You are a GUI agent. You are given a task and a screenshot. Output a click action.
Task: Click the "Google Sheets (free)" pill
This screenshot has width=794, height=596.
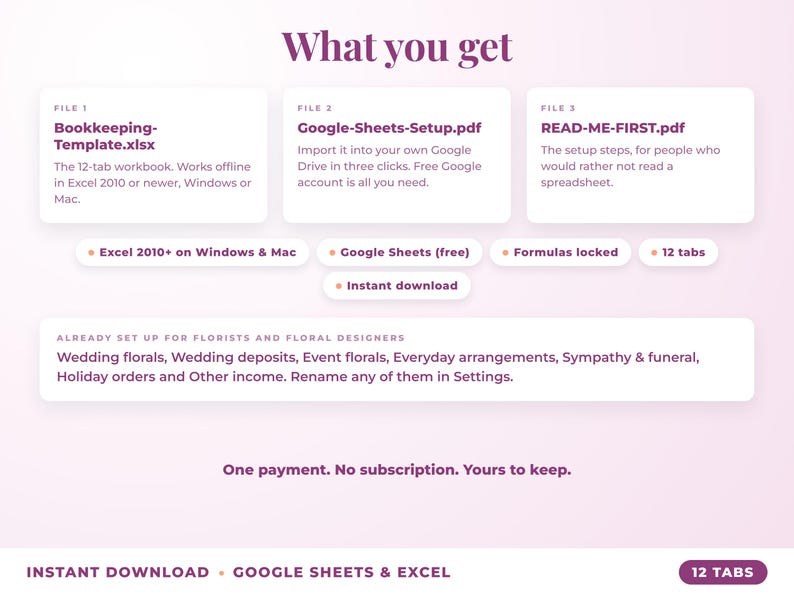click(400, 252)
